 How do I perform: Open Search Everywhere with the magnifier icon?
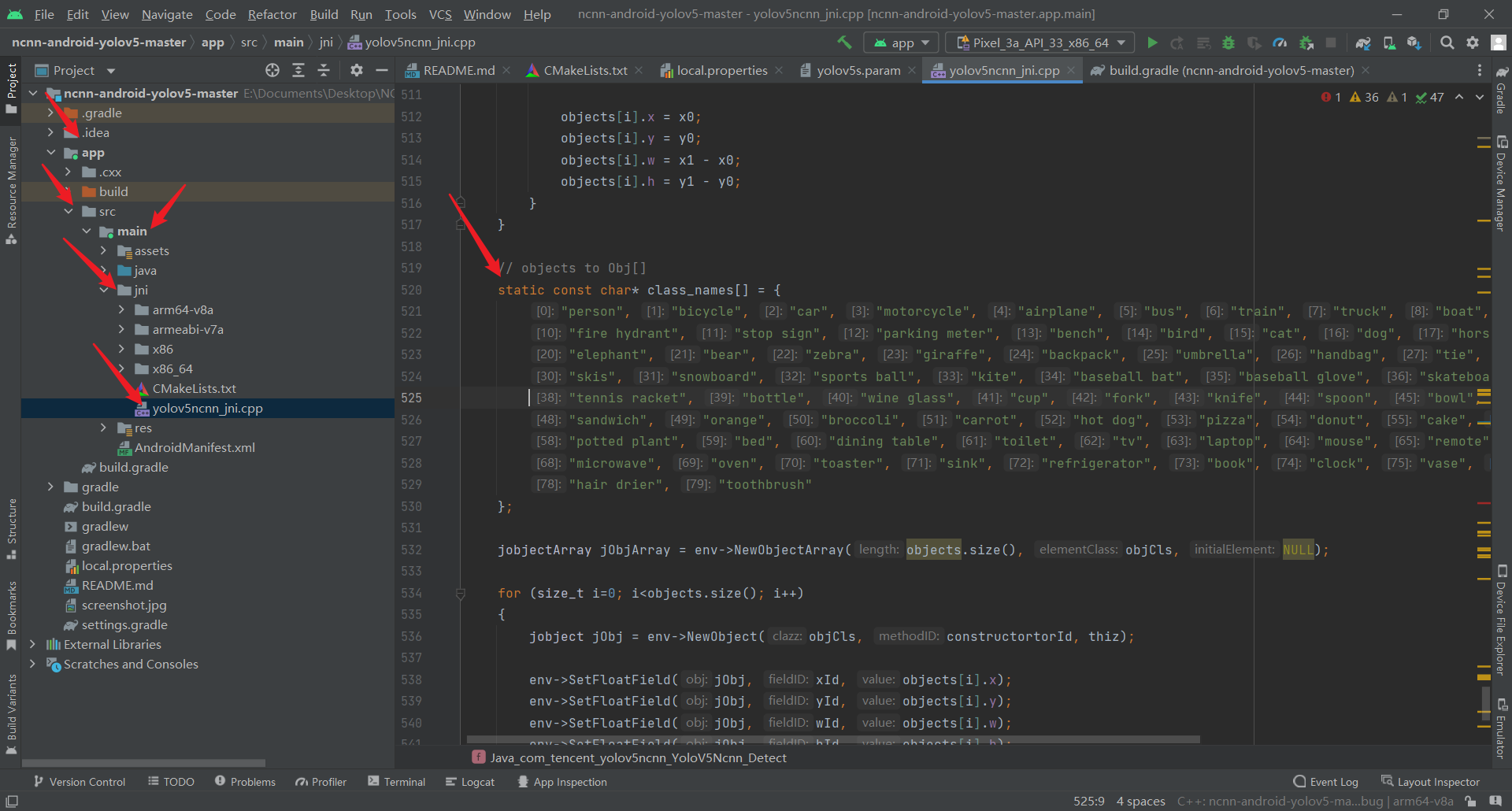tap(1447, 43)
